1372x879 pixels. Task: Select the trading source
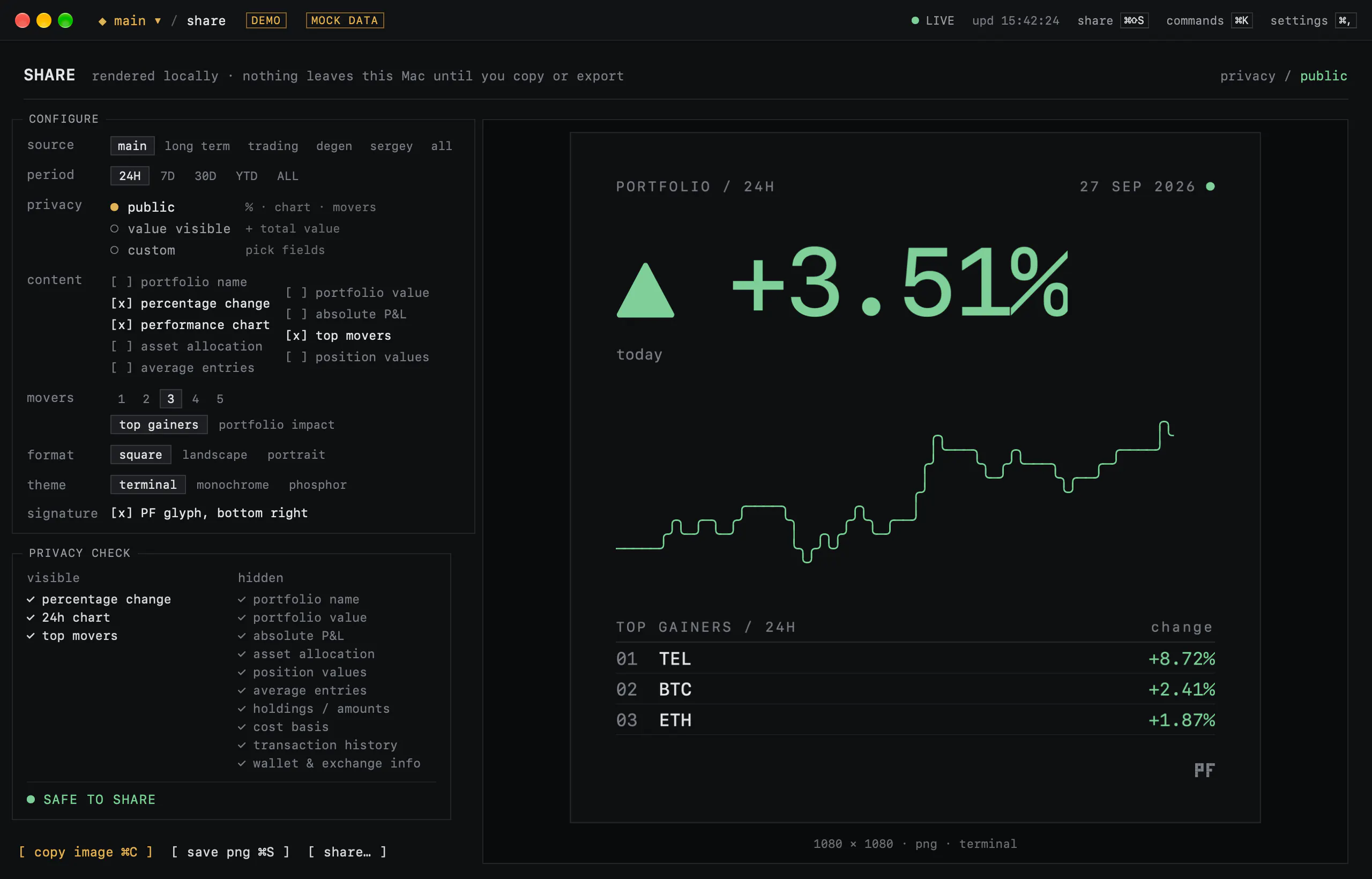(273, 146)
